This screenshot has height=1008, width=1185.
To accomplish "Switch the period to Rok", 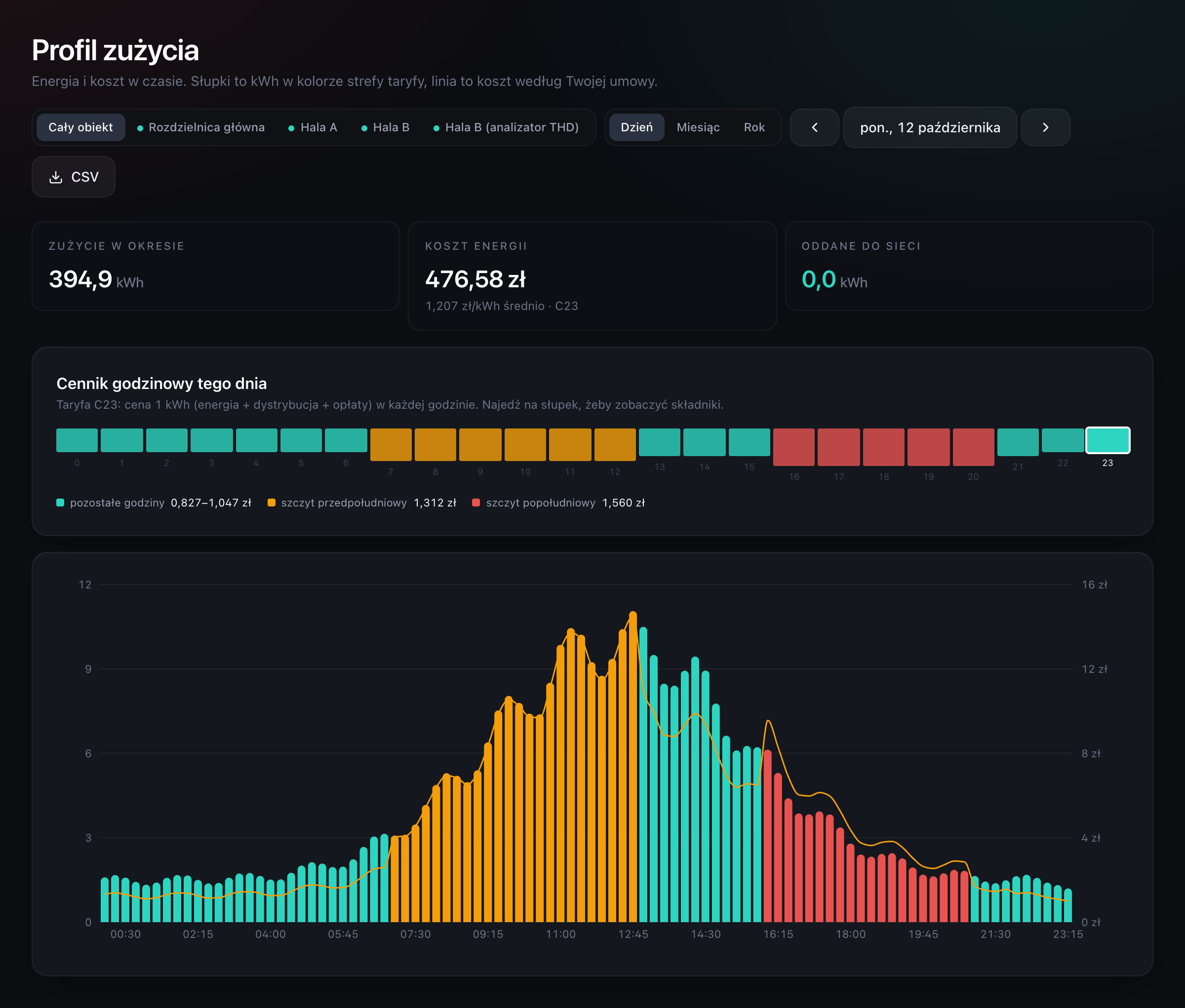I will [754, 127].
